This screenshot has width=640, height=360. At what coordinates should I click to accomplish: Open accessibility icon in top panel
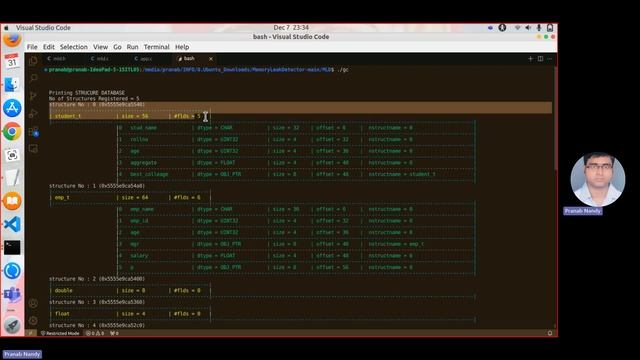coord(502,28)
